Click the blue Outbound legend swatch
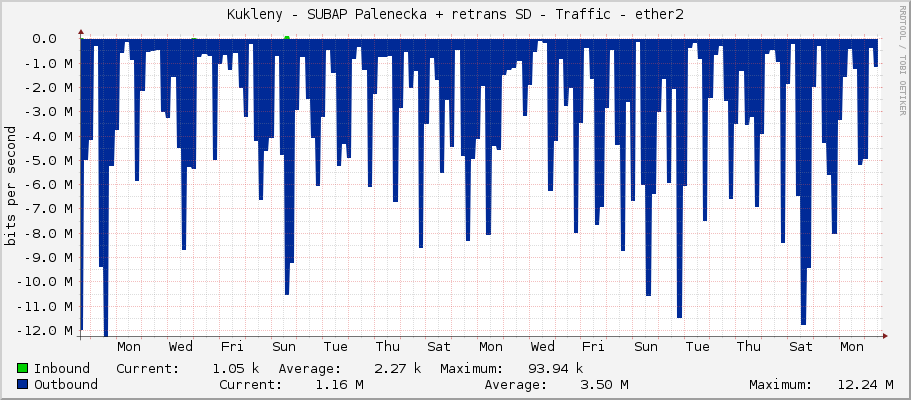The image size is (911, 400). [x=23, y=384]
